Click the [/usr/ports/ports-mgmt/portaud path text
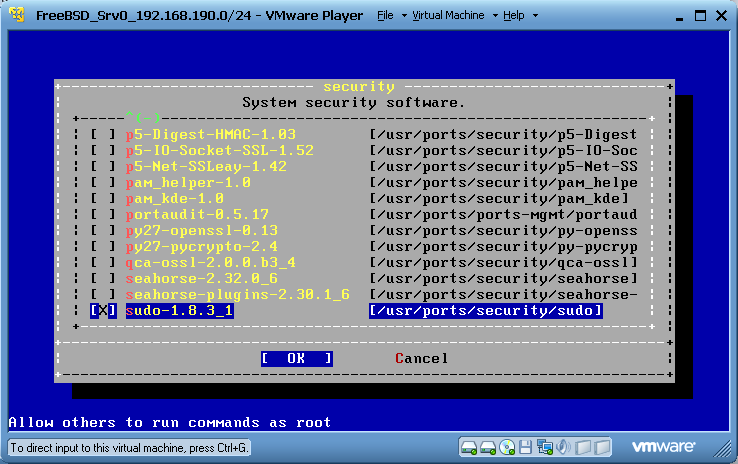738x464 pixels. [504, 215]
